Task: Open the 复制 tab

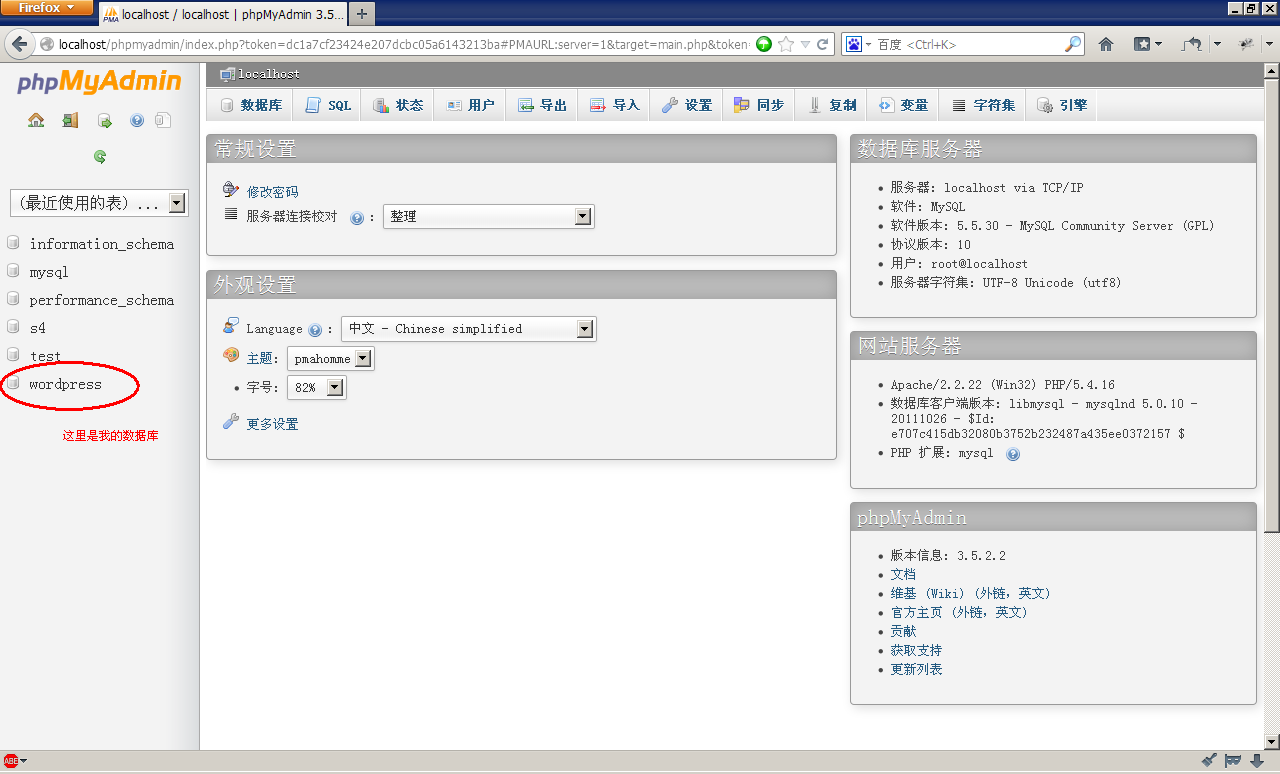Action: 832,105
